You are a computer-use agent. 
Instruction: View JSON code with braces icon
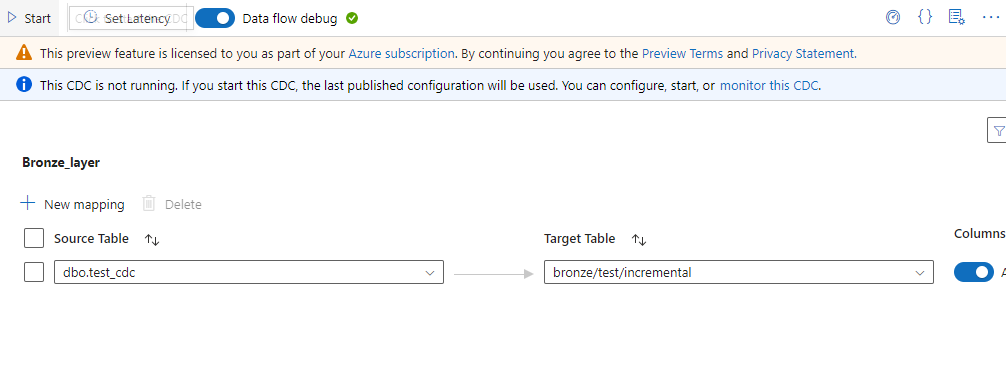925,17
